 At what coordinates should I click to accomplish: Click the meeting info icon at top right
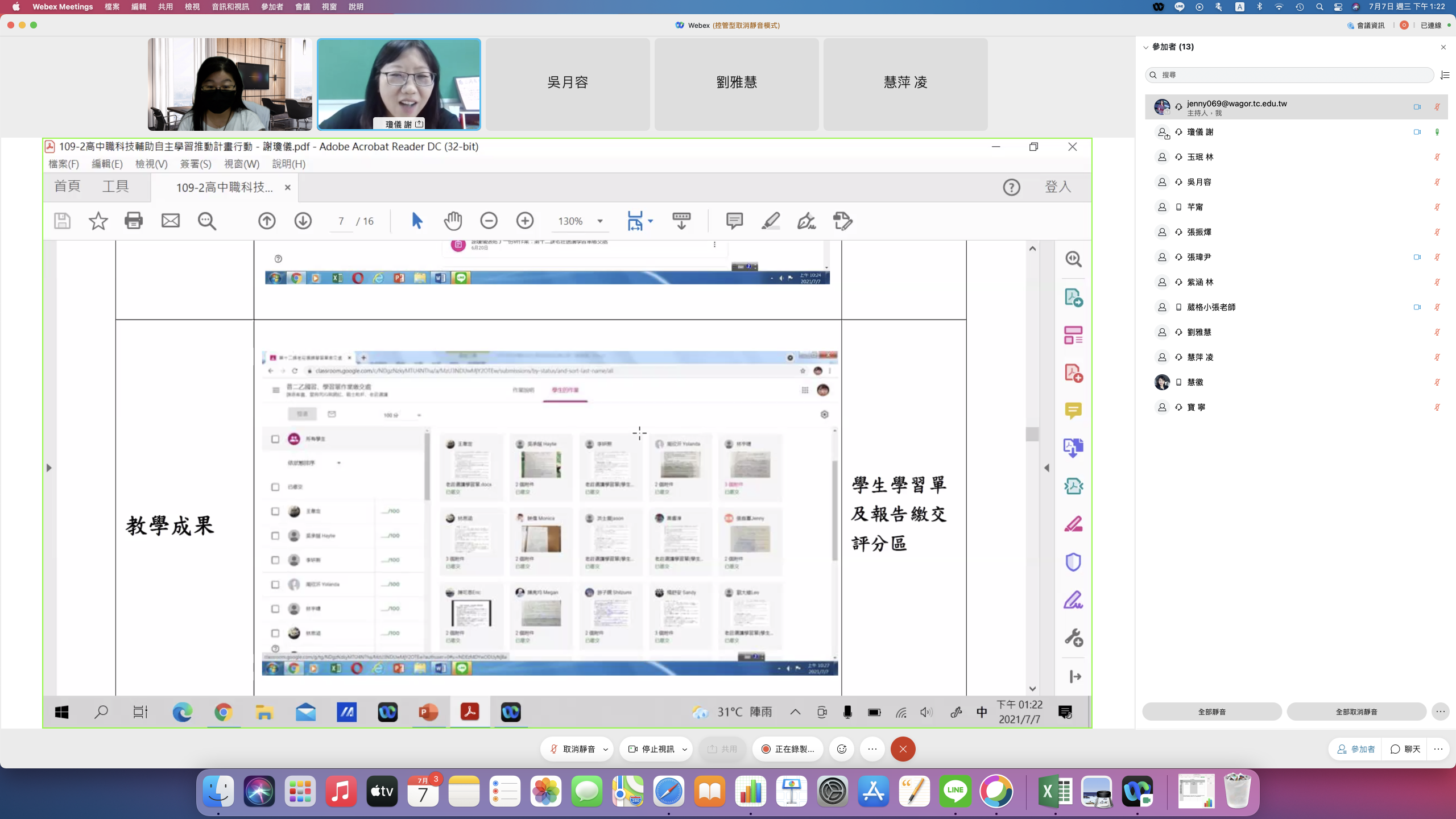(1366, 25)
